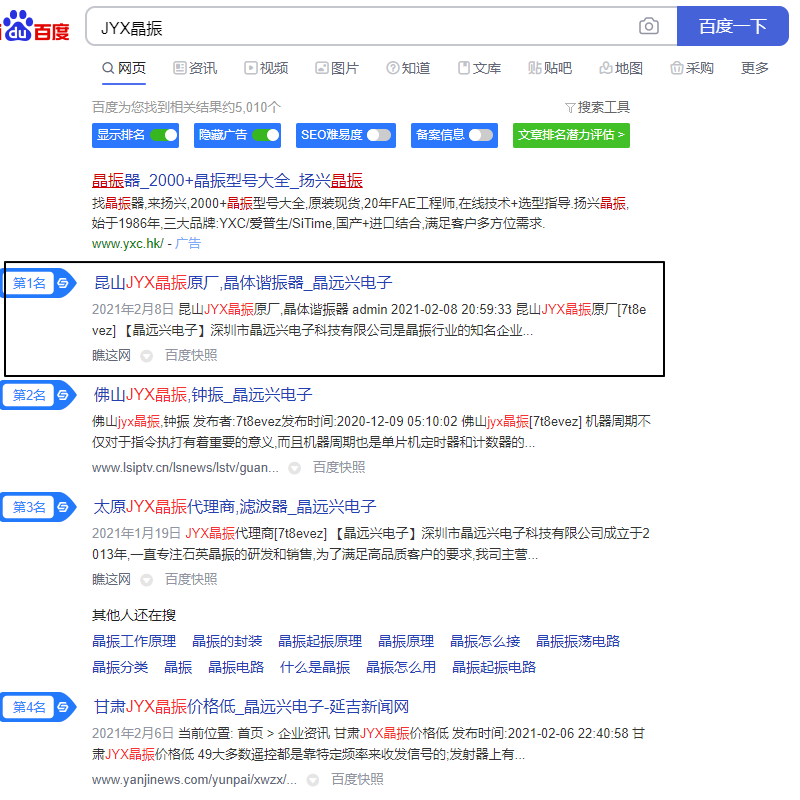Open result 甘肃JYX晶振价格低

click(251, 707)
